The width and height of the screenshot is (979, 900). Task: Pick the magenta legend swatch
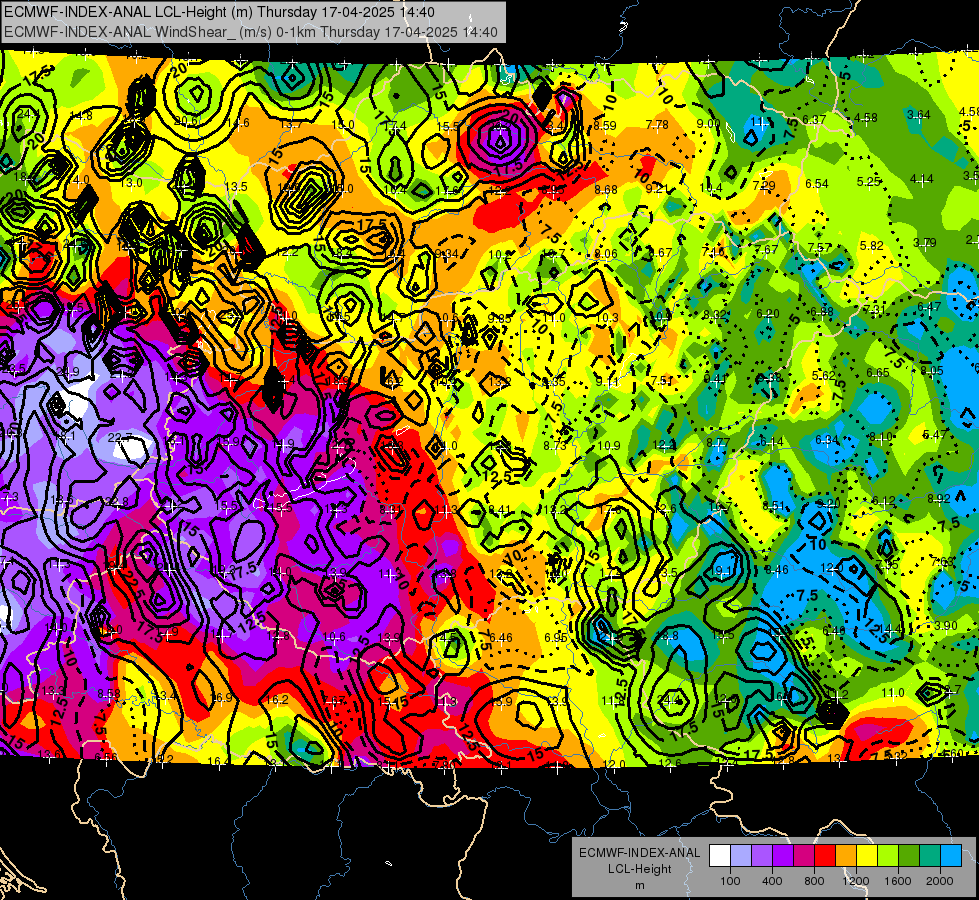point(804,856)
